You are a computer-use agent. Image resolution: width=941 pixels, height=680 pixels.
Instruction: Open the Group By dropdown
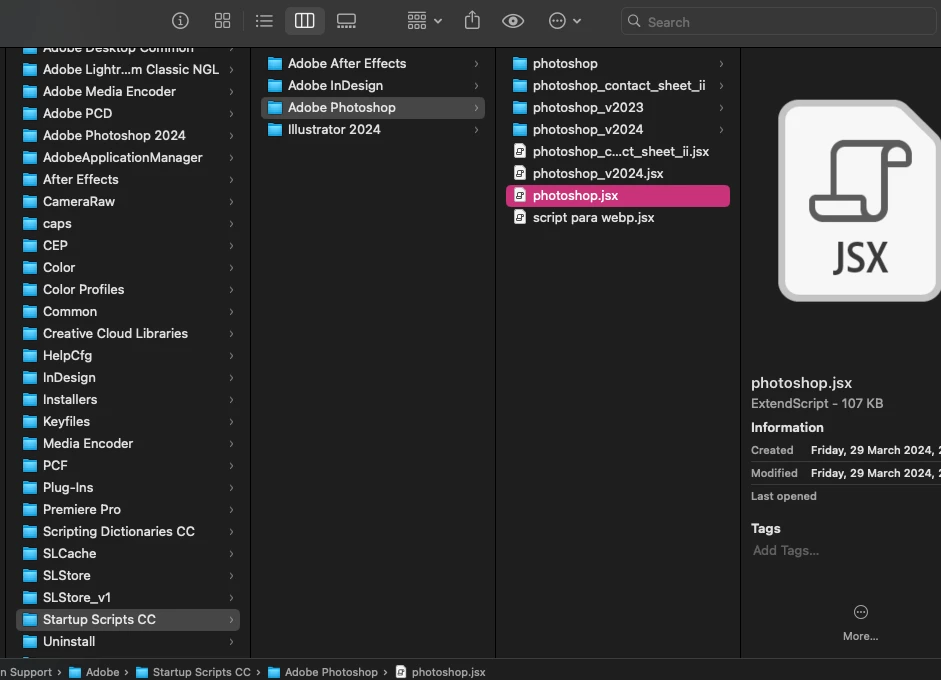point(424,21)
